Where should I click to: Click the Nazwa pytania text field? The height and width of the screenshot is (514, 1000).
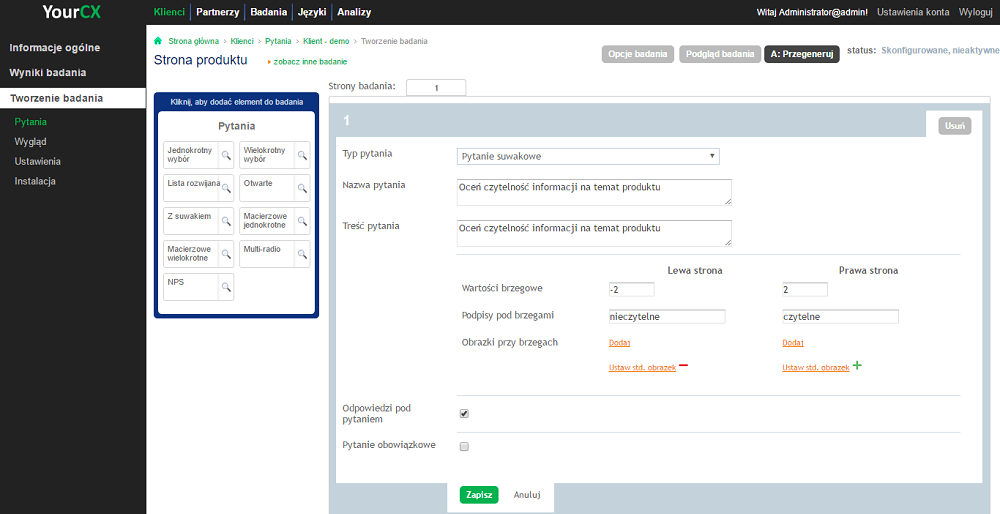[594, 192]
